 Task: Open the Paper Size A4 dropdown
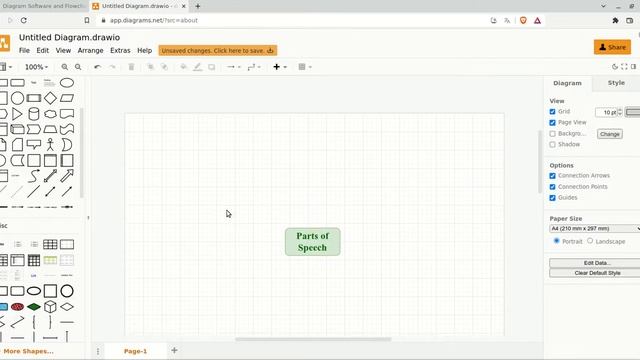pyautogui.click(x=595, y=229)
